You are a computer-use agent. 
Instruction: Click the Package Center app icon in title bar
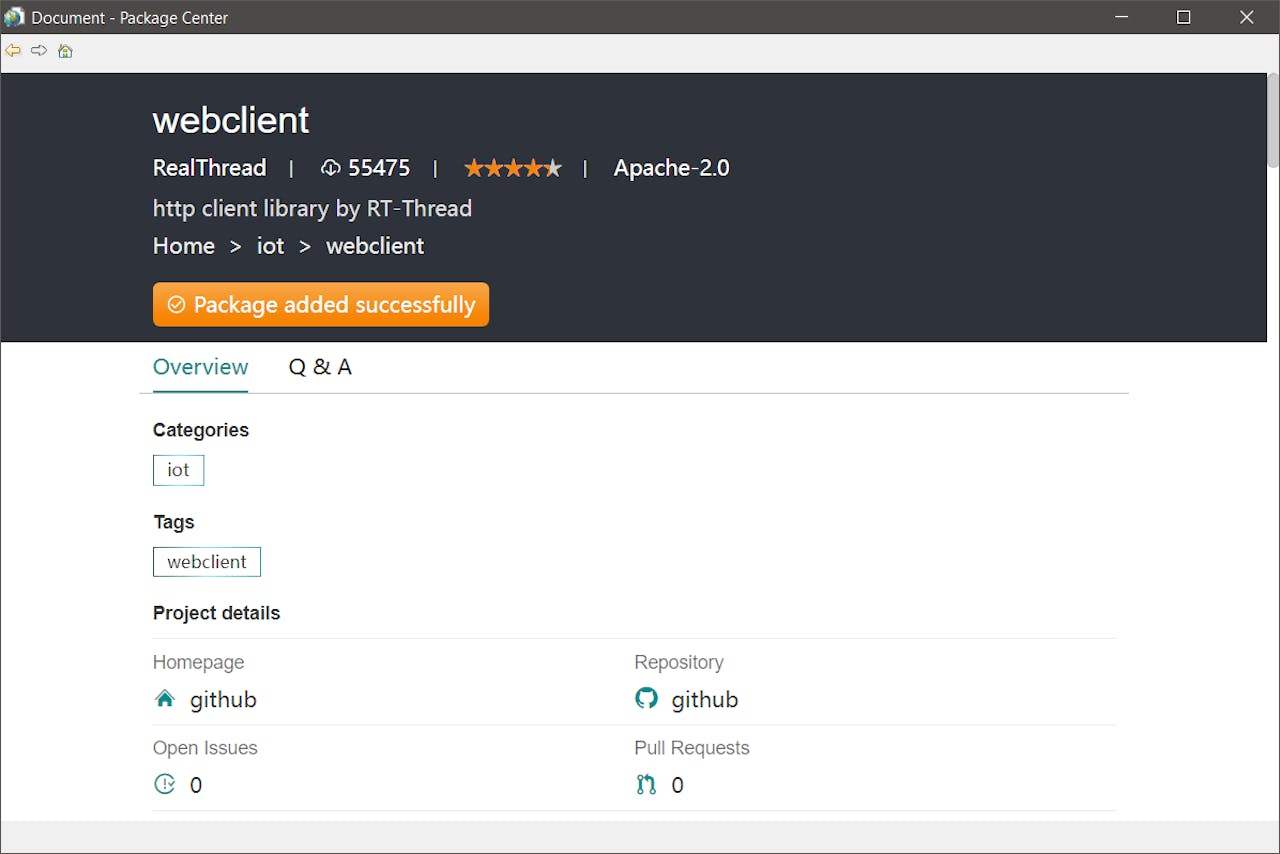coord(14,17)
